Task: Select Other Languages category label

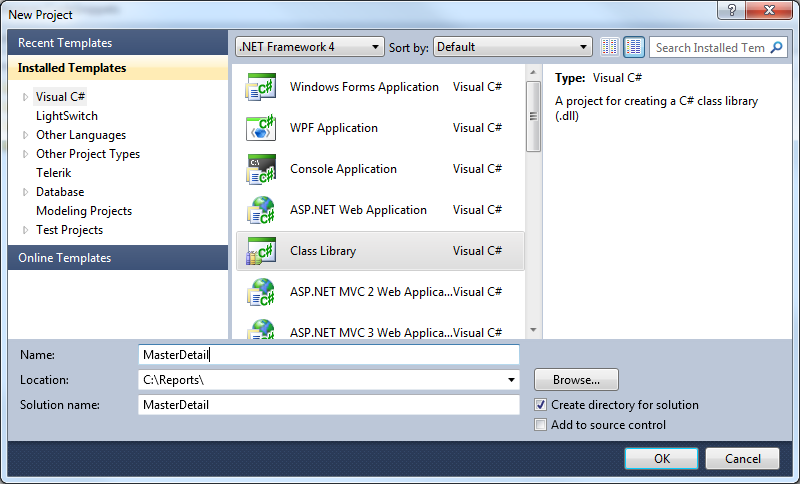Action: (x=81, y=135)
